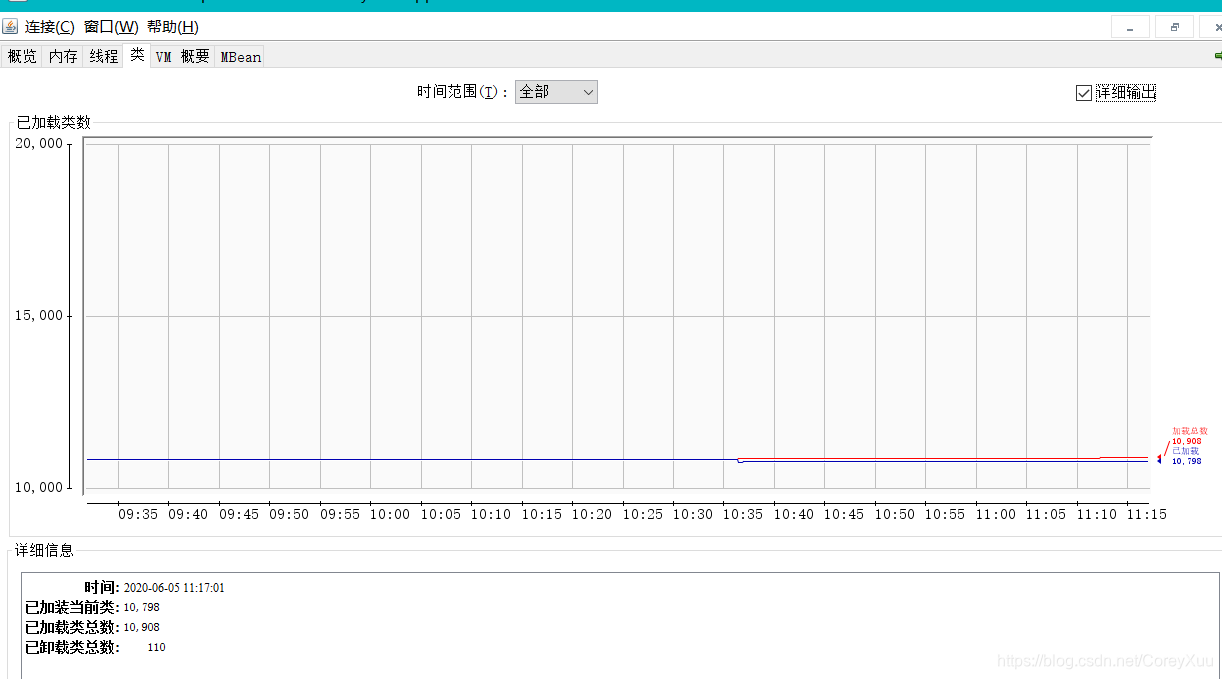Click the 10,000 axis label
The height and width of the screenshot is (679, 1222).
click(x=39, y=487)
